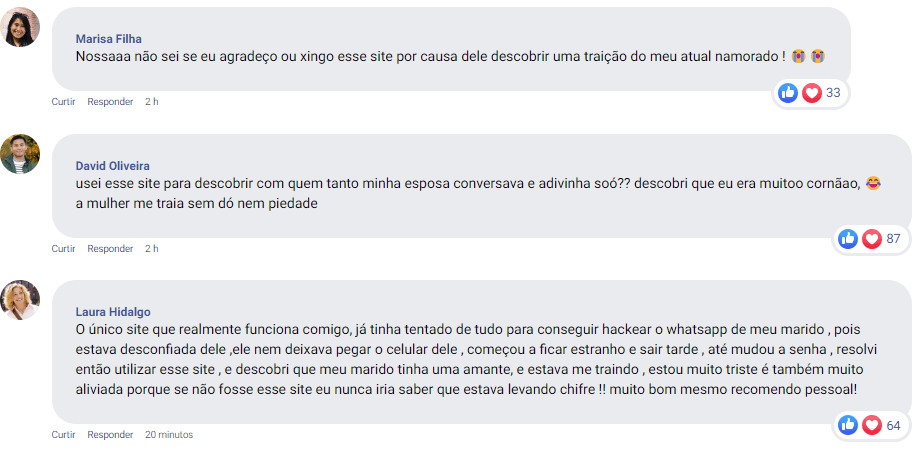This screenshot has height=453, width=918.
Task: Click Curtir under David Oliveira's comment
Action: tap(63, 249)
